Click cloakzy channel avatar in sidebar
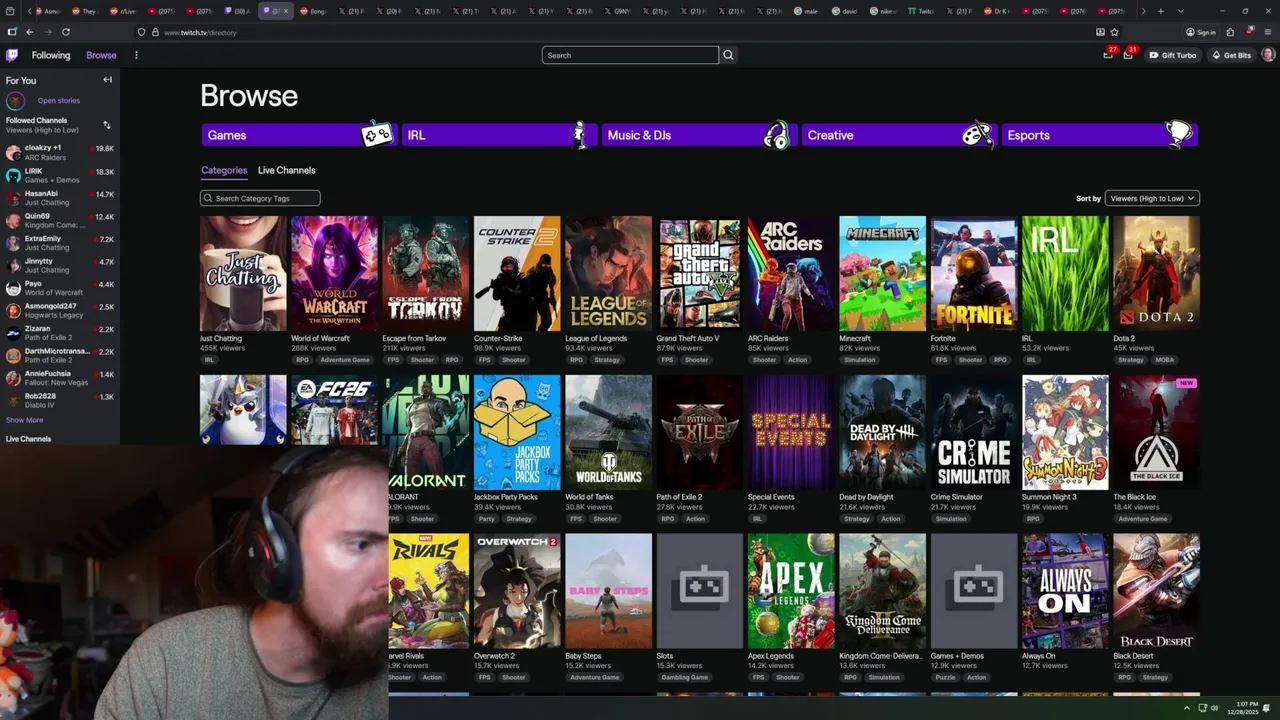1280x720 pixels. coord(13,153)
